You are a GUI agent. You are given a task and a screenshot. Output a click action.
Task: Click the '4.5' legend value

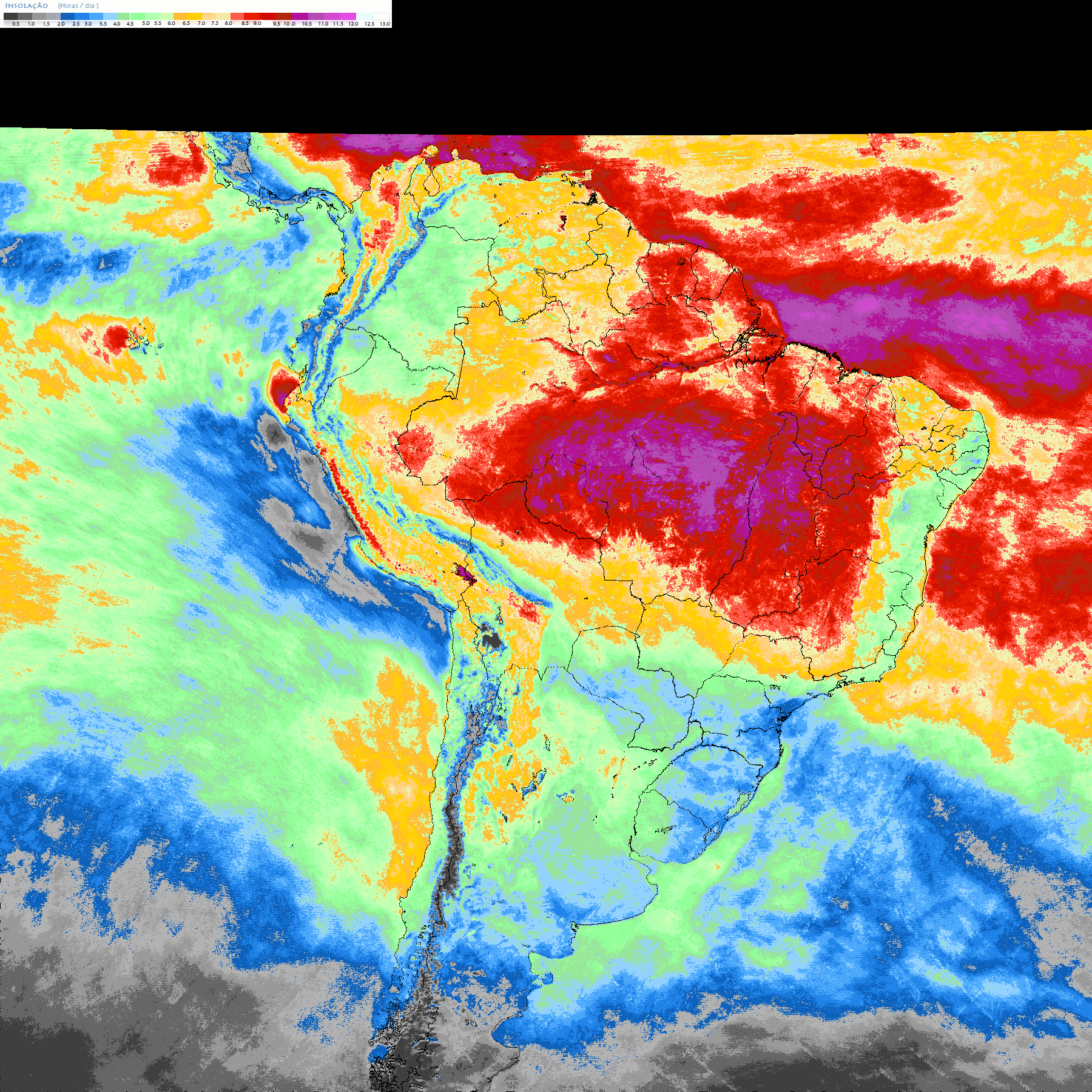tap(130, 24)
